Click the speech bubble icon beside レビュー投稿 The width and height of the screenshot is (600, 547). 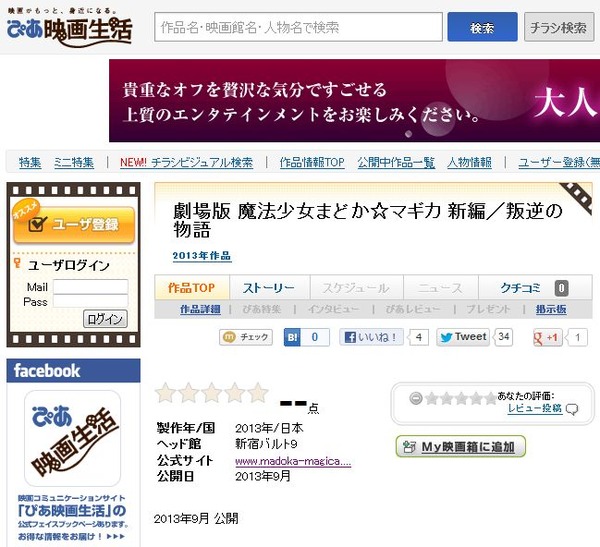point(572,410)
